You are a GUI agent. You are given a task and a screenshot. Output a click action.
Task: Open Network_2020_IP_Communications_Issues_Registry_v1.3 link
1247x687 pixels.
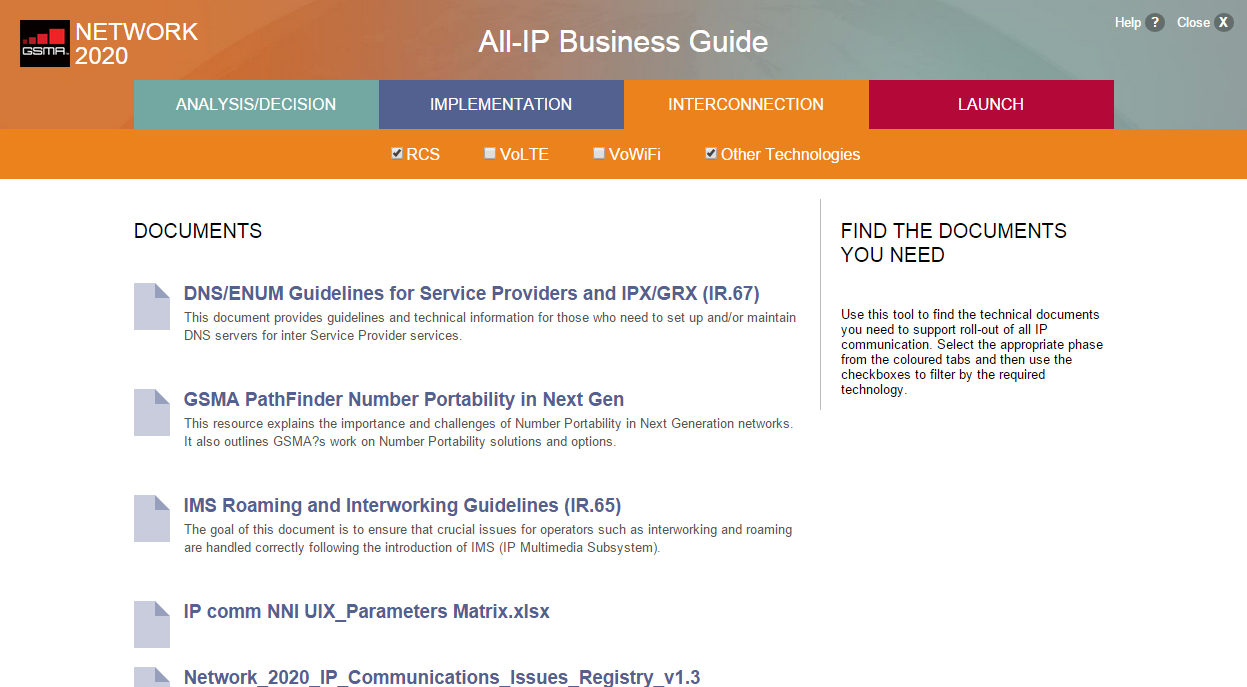[442, 677]
